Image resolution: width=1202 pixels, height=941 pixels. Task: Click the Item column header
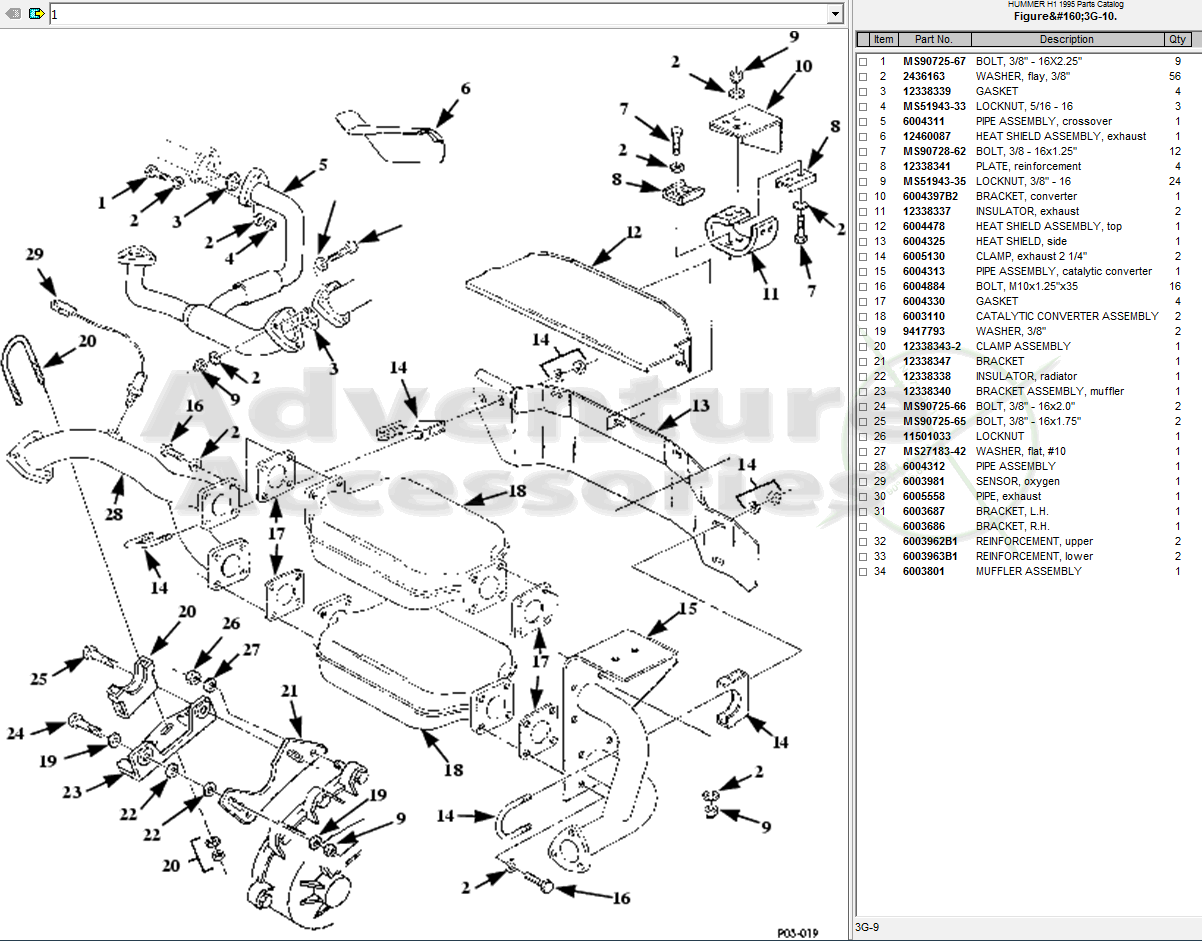pos(883,40)
